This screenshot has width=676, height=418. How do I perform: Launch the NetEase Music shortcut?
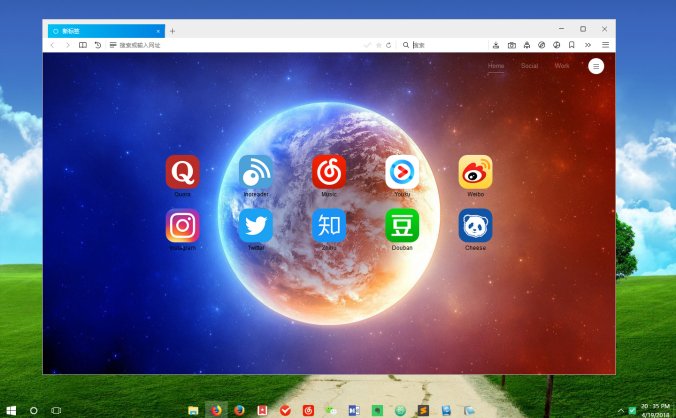(329, 172)
